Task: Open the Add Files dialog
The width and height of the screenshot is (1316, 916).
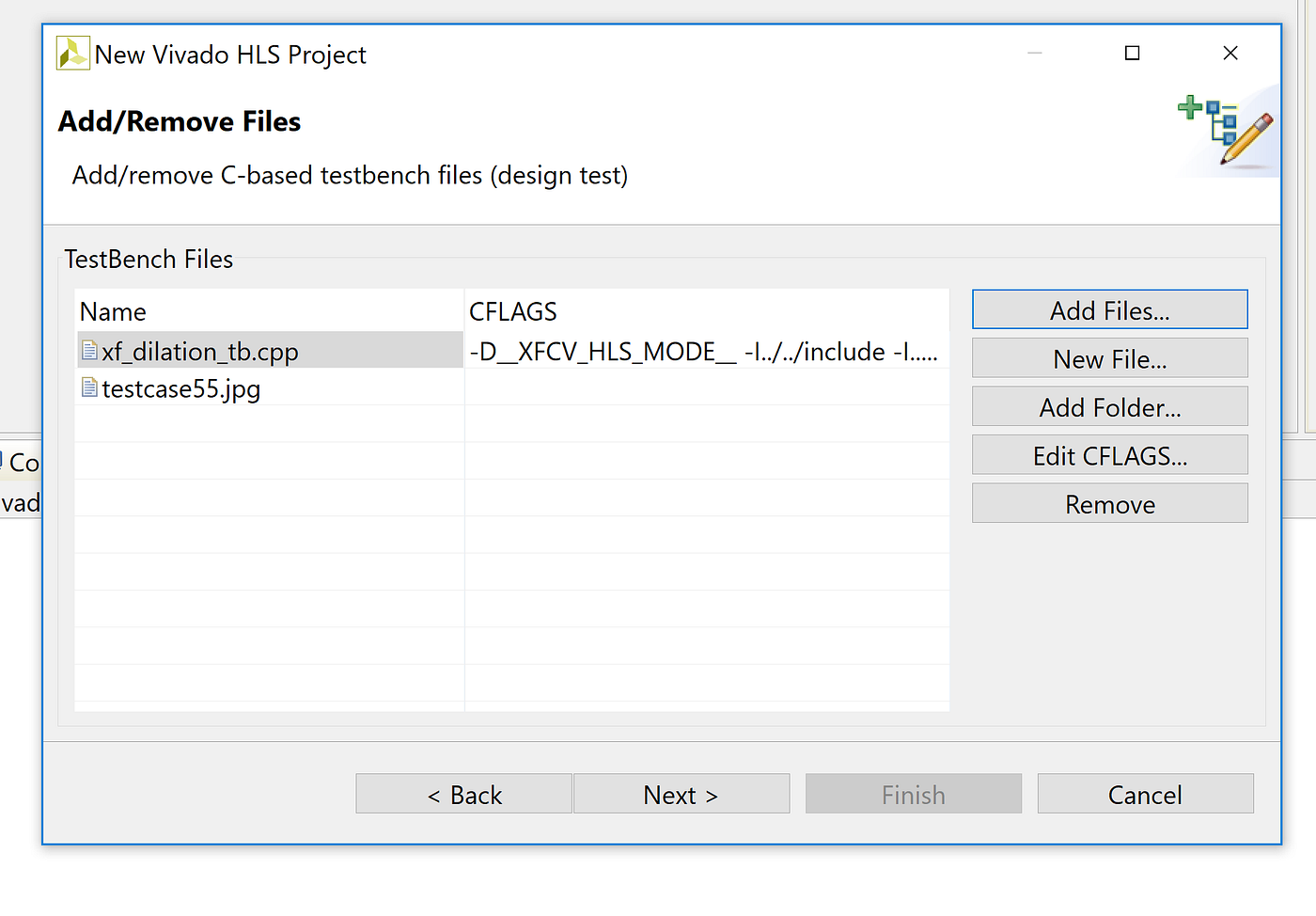Action: [1109, 309]
